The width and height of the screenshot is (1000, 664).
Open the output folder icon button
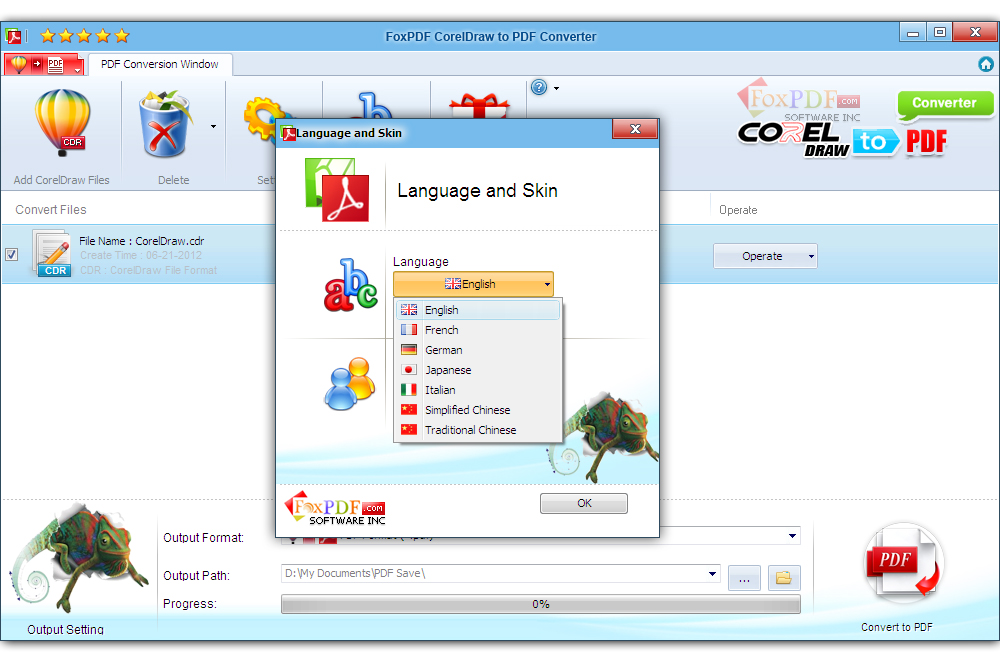(784, 579)
